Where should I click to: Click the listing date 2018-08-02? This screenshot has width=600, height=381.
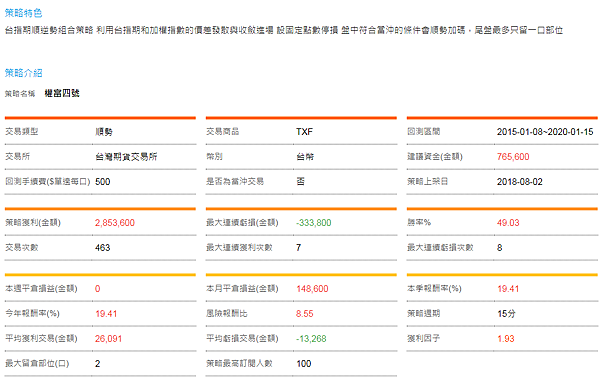[520, 182]
